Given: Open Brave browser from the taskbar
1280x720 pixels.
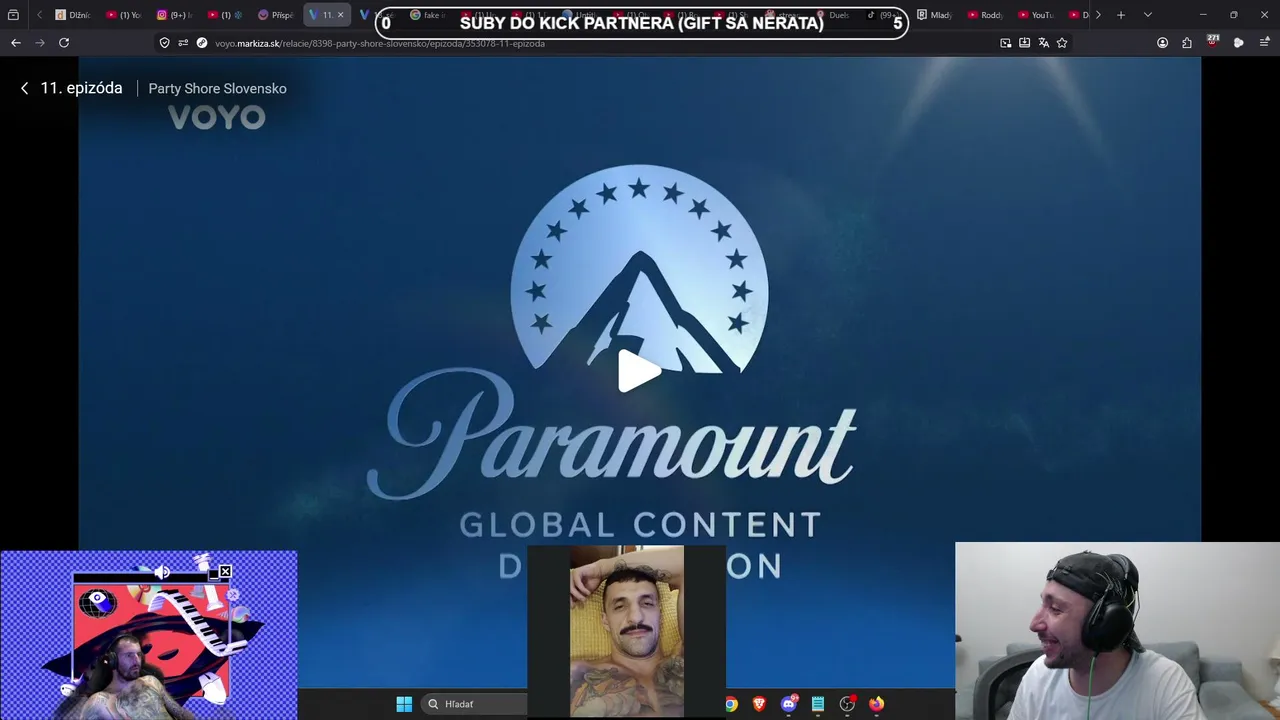Looking at the screenshot, I should pyautogui.click(x=759, y=704).
